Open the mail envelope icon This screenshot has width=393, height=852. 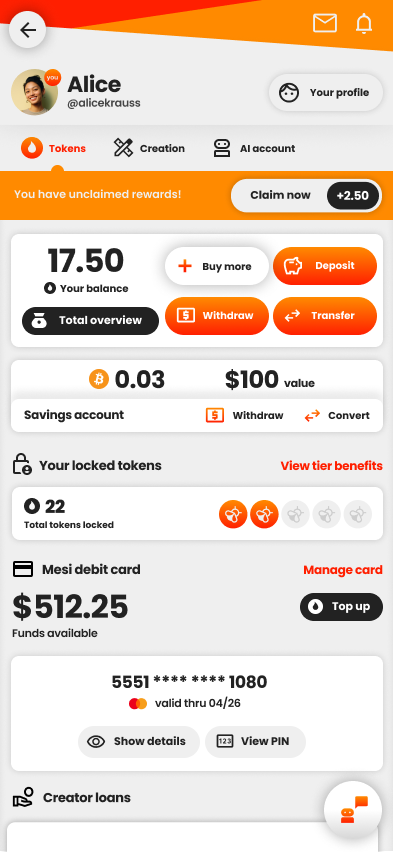point(325,23)
